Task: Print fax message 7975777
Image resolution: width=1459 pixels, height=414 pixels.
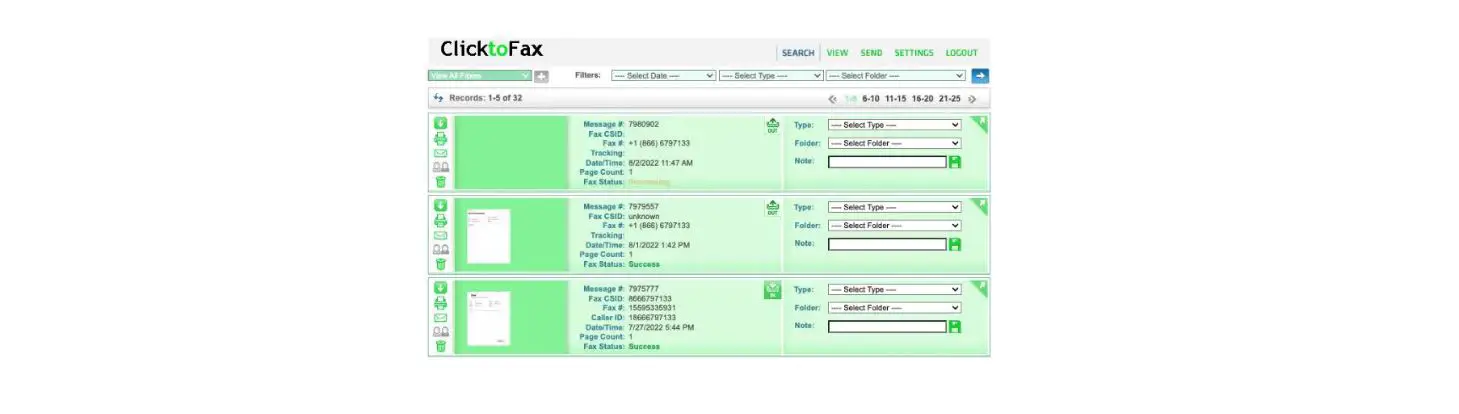Action: coord(440,302)
